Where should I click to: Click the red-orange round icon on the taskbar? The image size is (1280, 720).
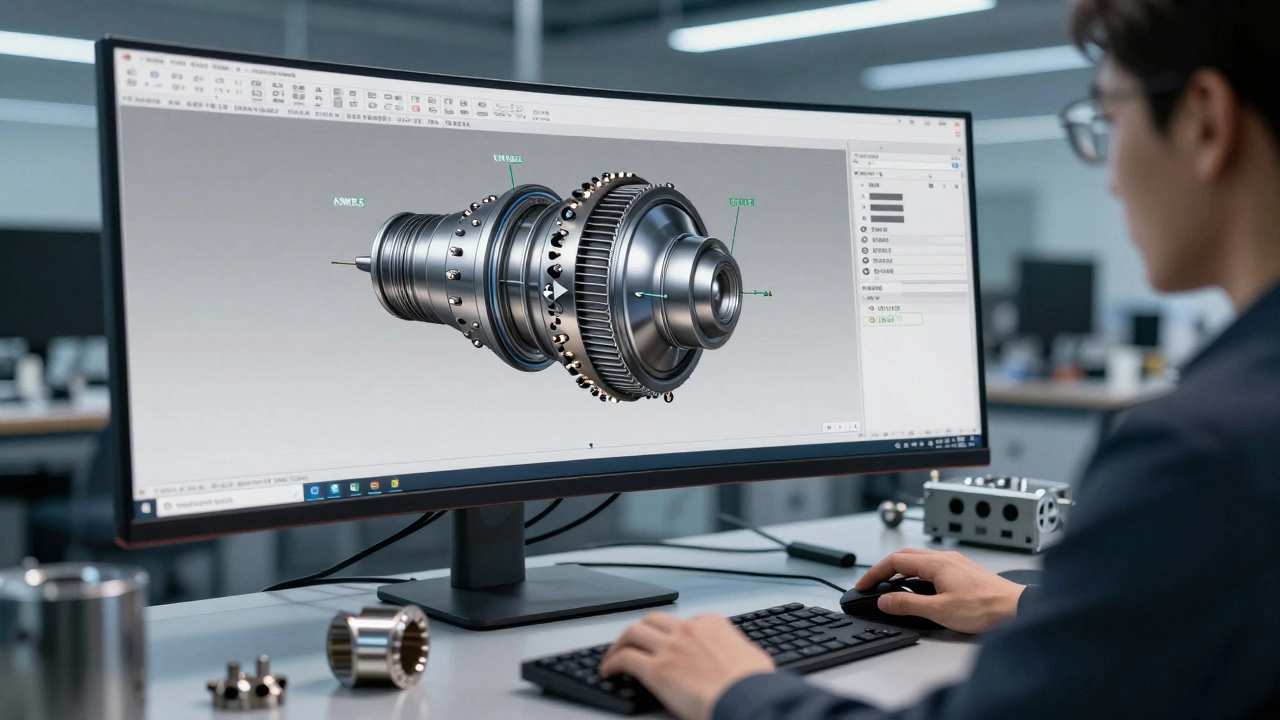[x=375, y=487]
